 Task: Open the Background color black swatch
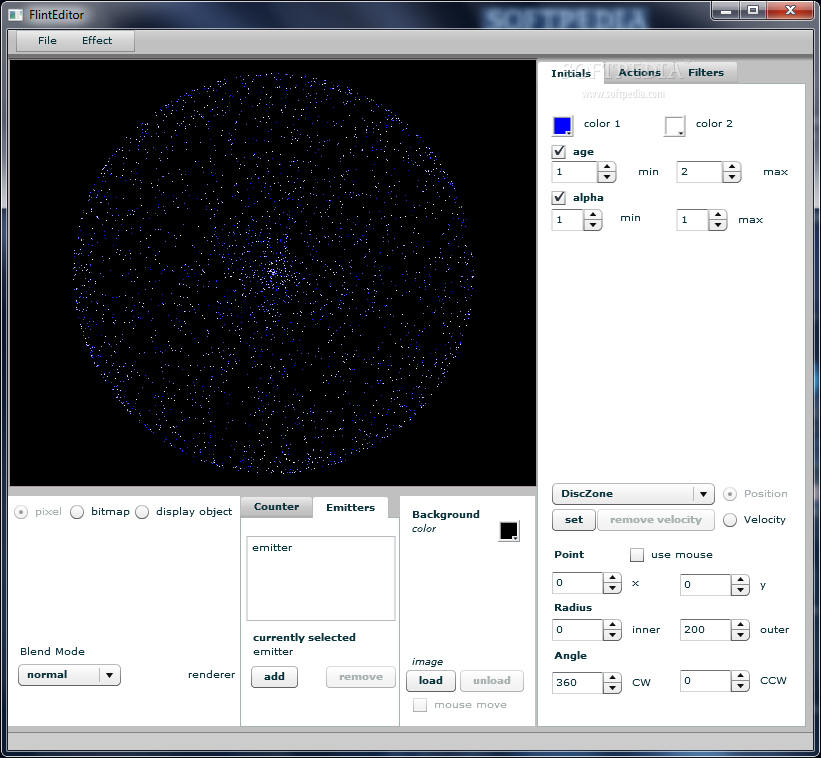click(x=509, y=531)
